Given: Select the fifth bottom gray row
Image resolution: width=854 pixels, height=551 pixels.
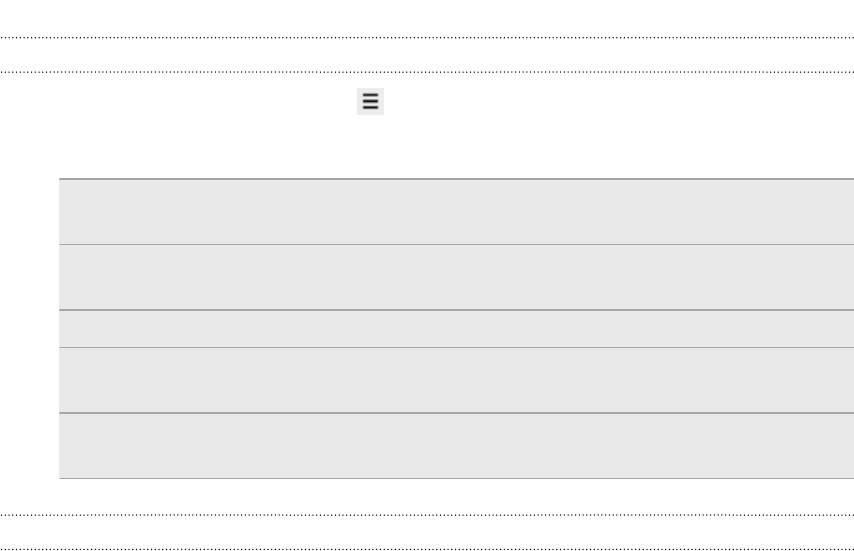Looking at the screenshot, I should (456, 446).
